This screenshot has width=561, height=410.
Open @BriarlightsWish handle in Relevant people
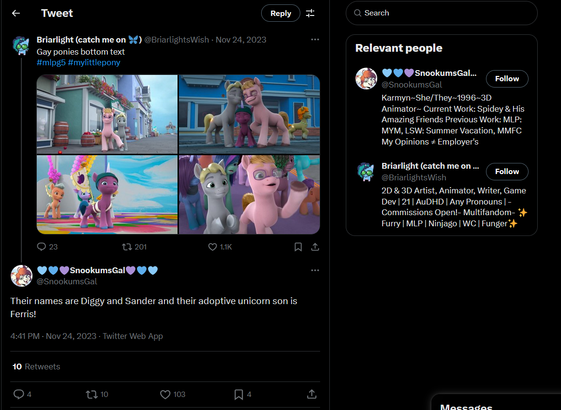[414, 177]
